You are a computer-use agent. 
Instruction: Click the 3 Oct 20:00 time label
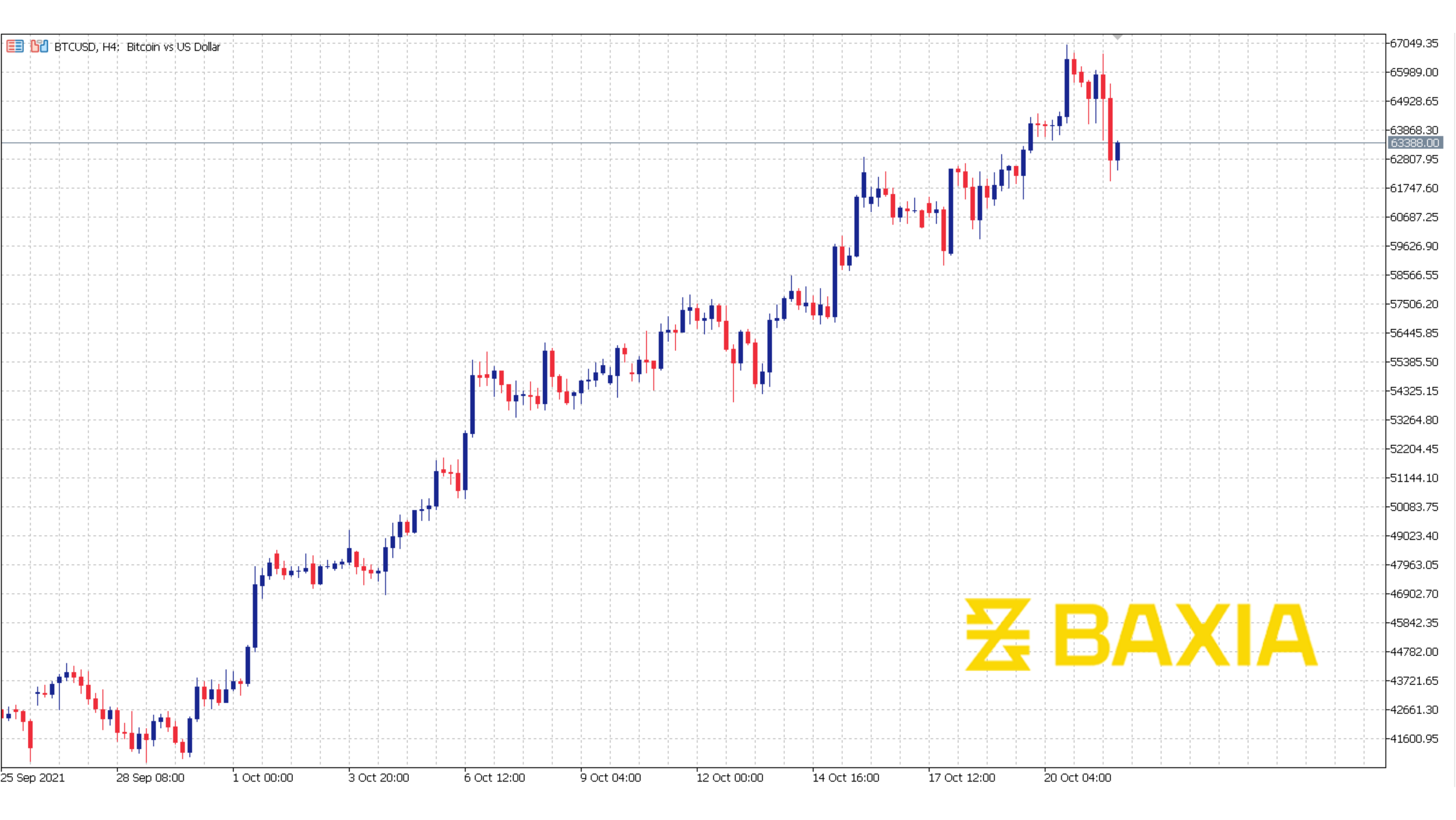point(379,778)
